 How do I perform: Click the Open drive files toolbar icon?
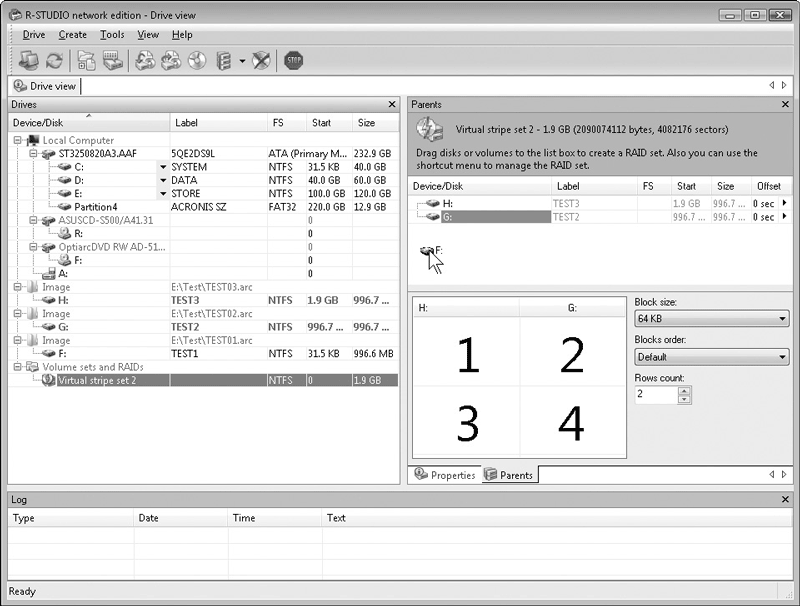(86, 61)
